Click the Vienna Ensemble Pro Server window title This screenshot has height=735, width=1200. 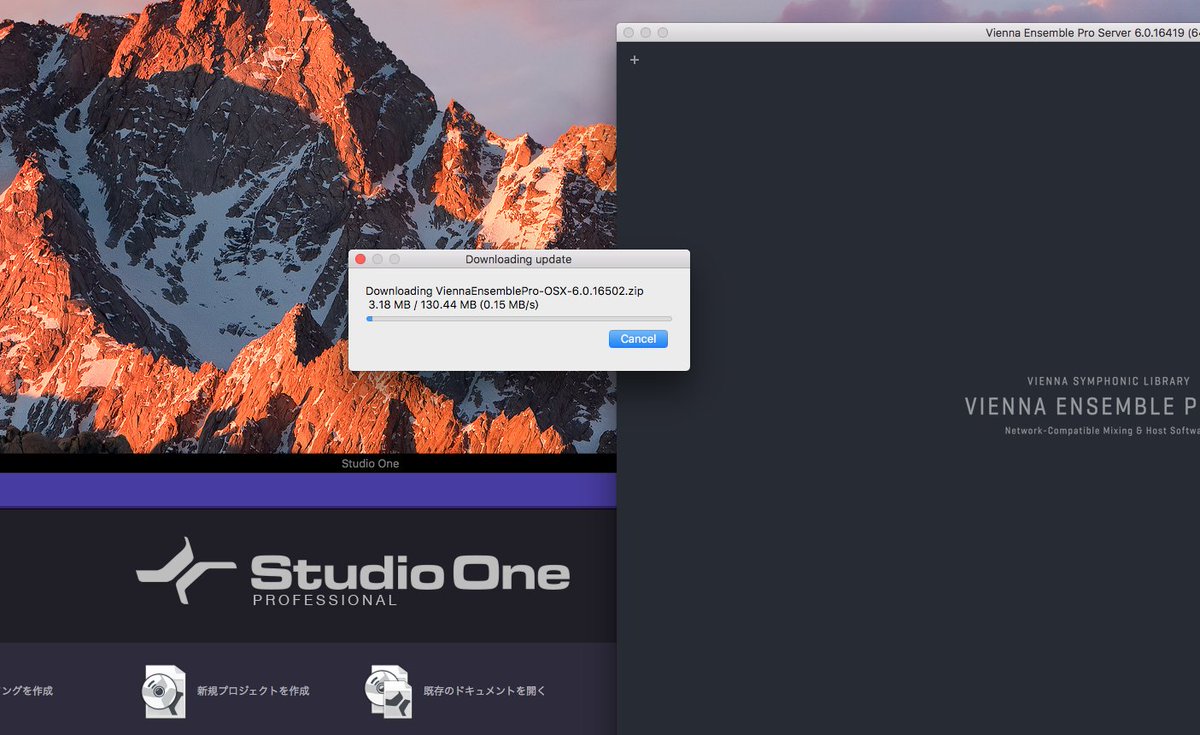1092,33
